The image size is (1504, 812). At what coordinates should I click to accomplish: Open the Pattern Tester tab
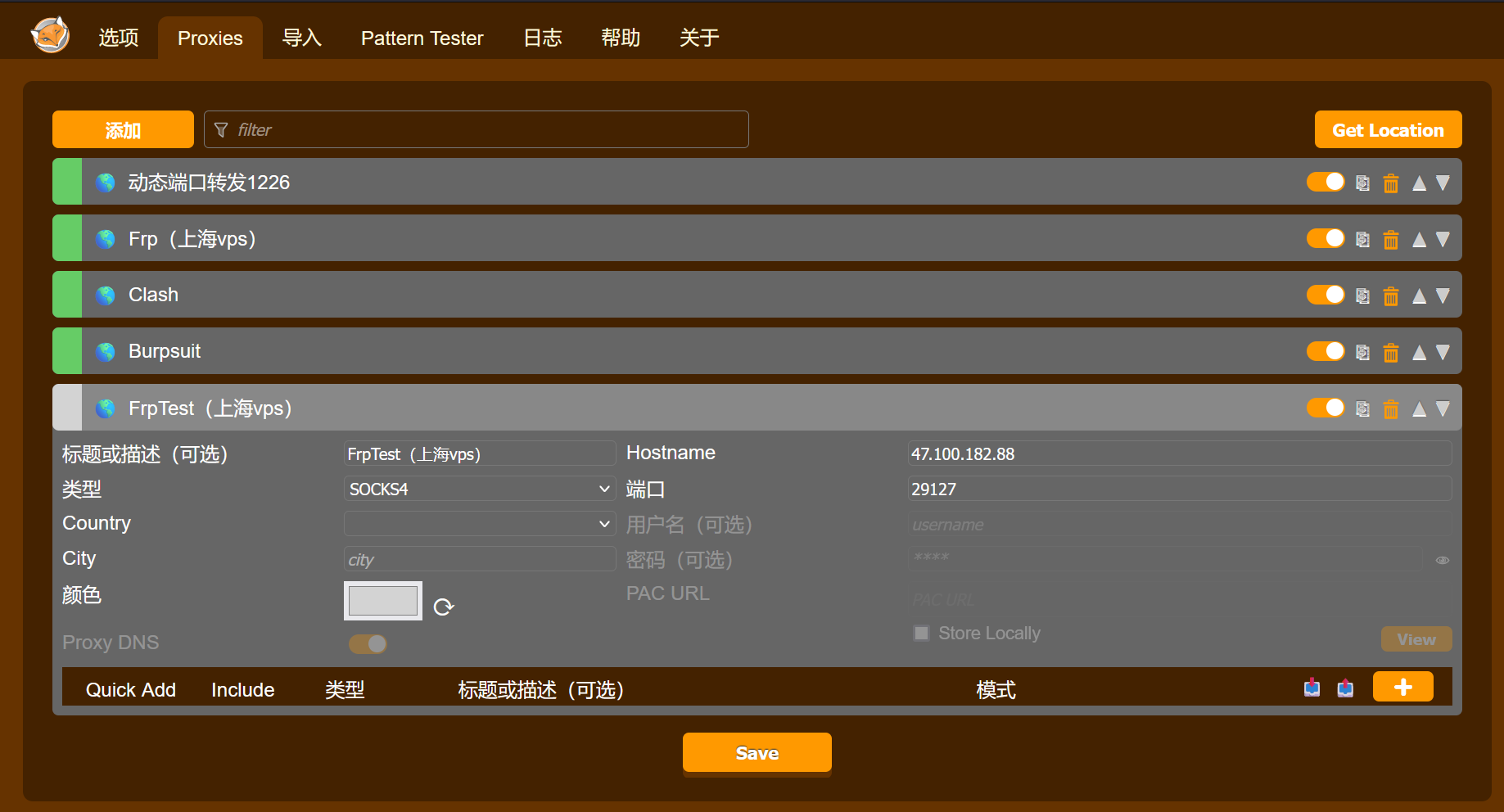click(x=422, y=38)
